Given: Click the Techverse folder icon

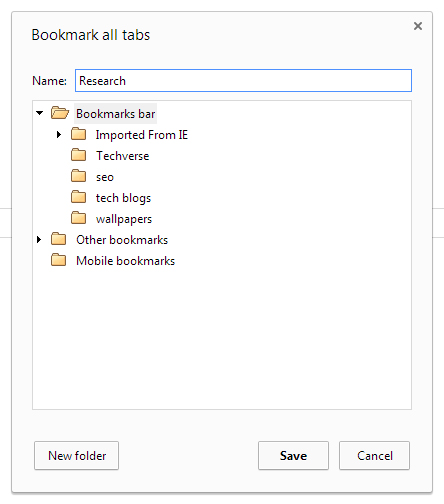Looking at the screenshot, I should 79,155.
